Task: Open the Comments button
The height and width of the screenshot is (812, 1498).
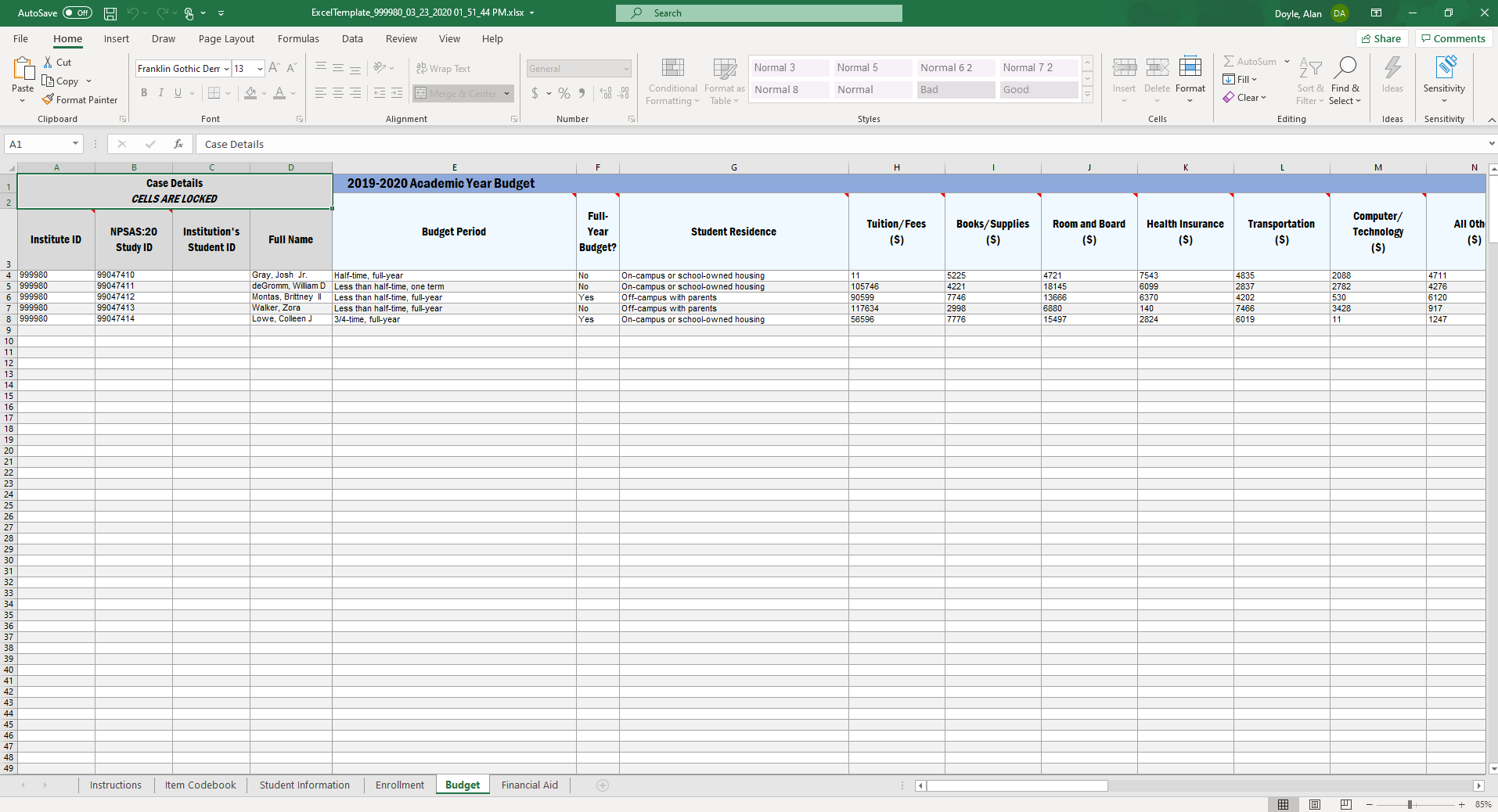Action: pos(1453,39)
